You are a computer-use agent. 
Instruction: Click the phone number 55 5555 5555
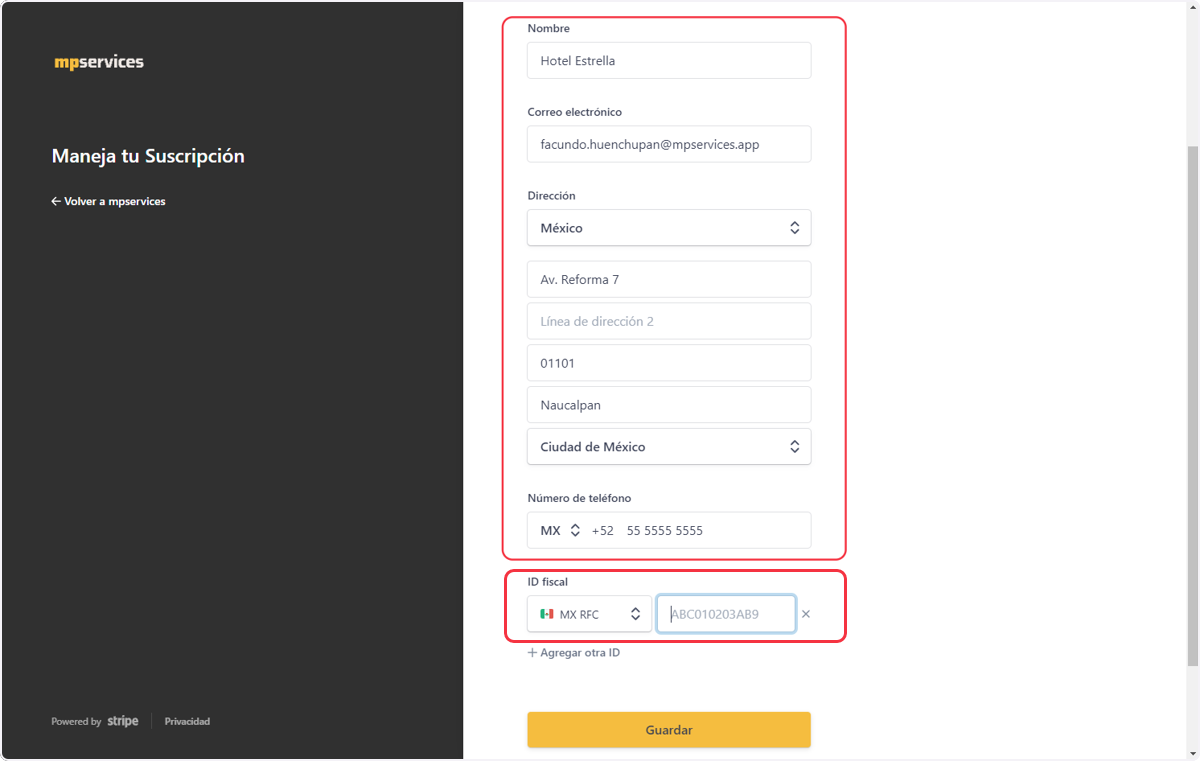665,530
